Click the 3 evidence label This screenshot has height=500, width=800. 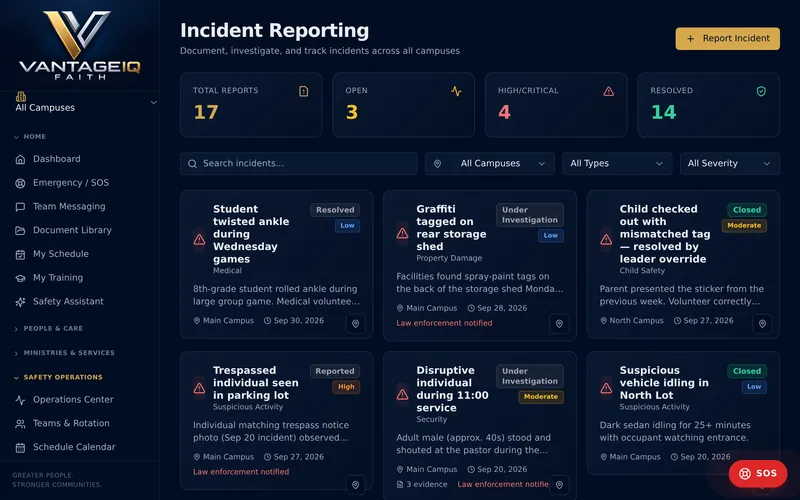[x=422, y=485]
